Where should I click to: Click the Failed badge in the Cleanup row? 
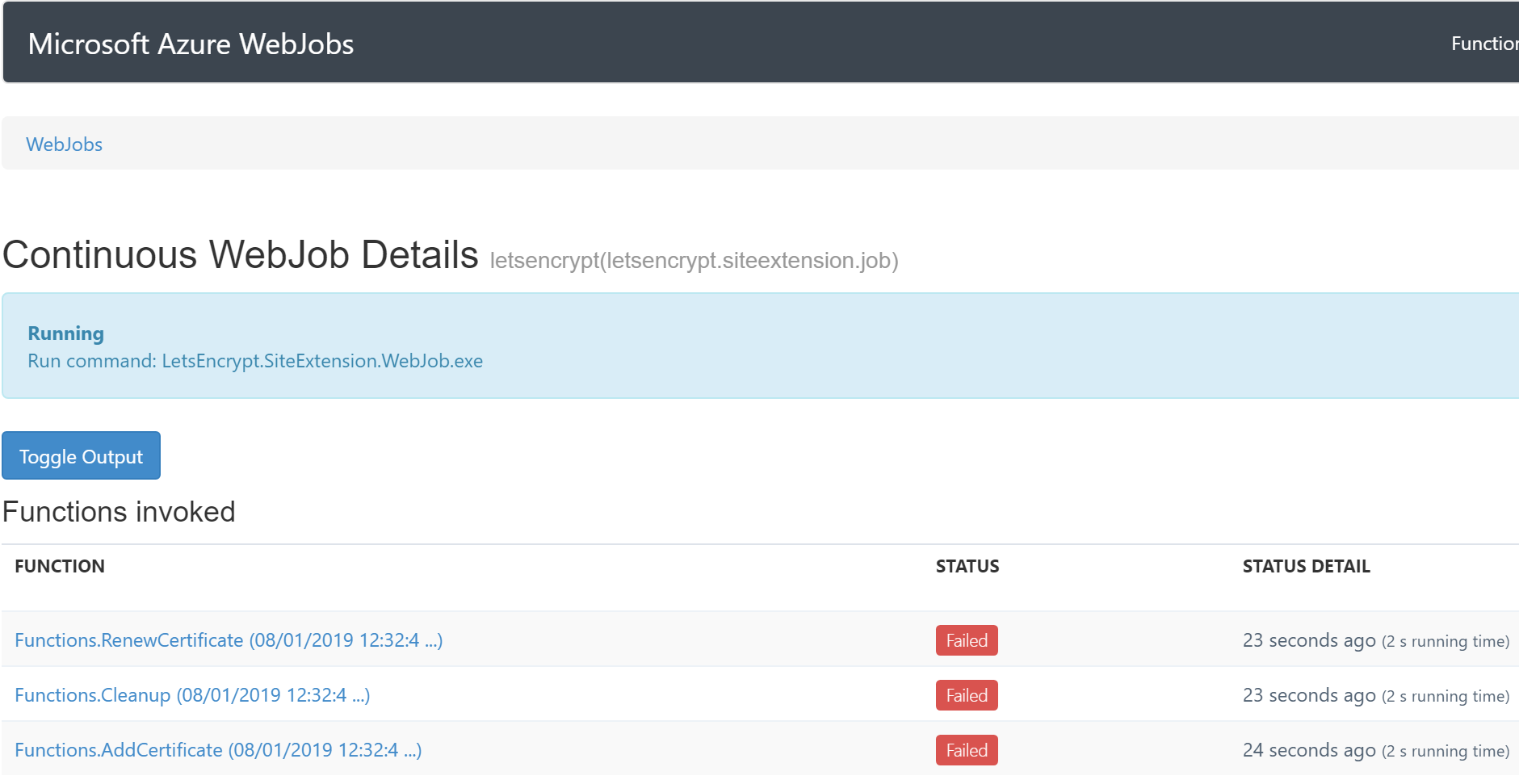966,695
